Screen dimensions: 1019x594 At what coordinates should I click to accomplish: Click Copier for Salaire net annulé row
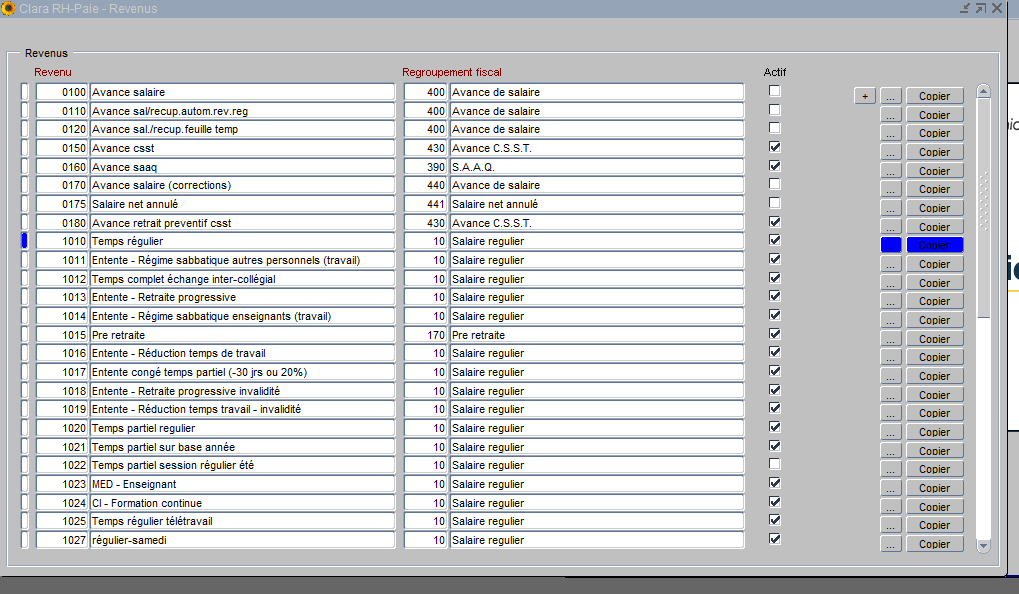pyautogui.click(x=934, y=208)
